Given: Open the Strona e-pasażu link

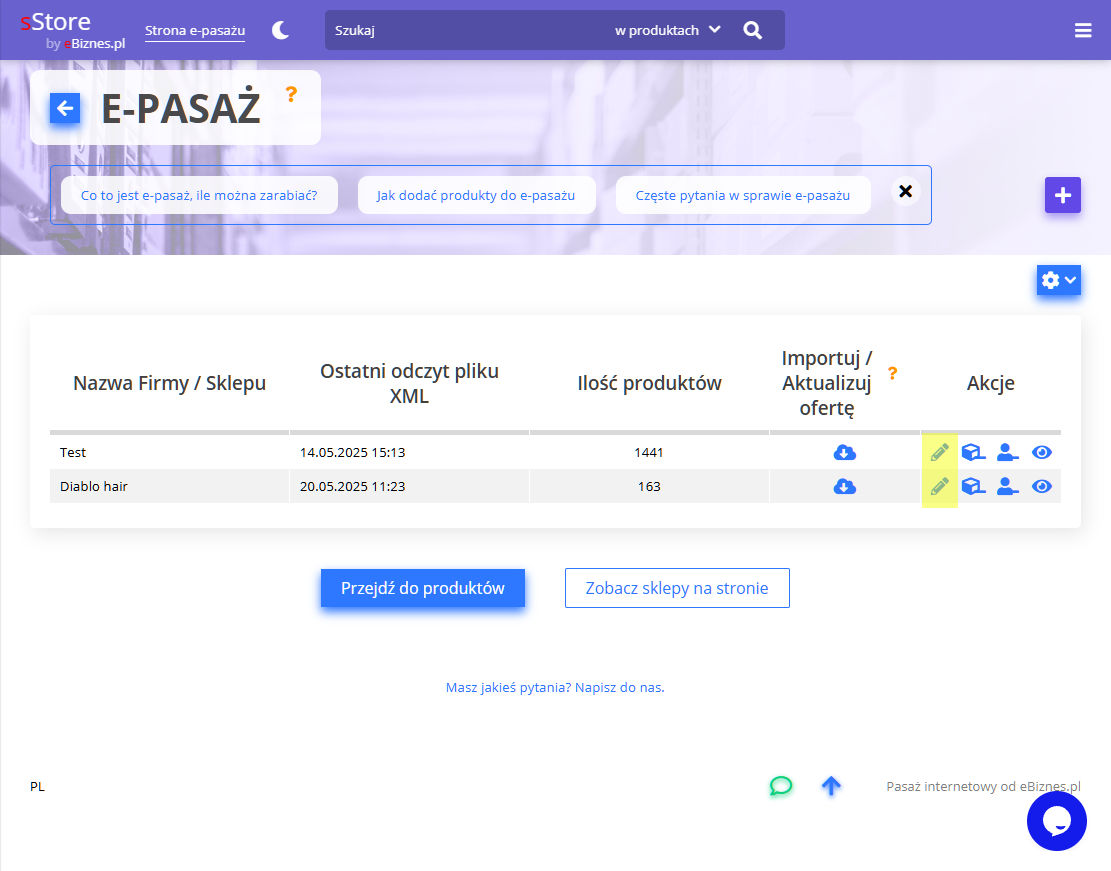Looking at the screenshot, I should point(195,30).
